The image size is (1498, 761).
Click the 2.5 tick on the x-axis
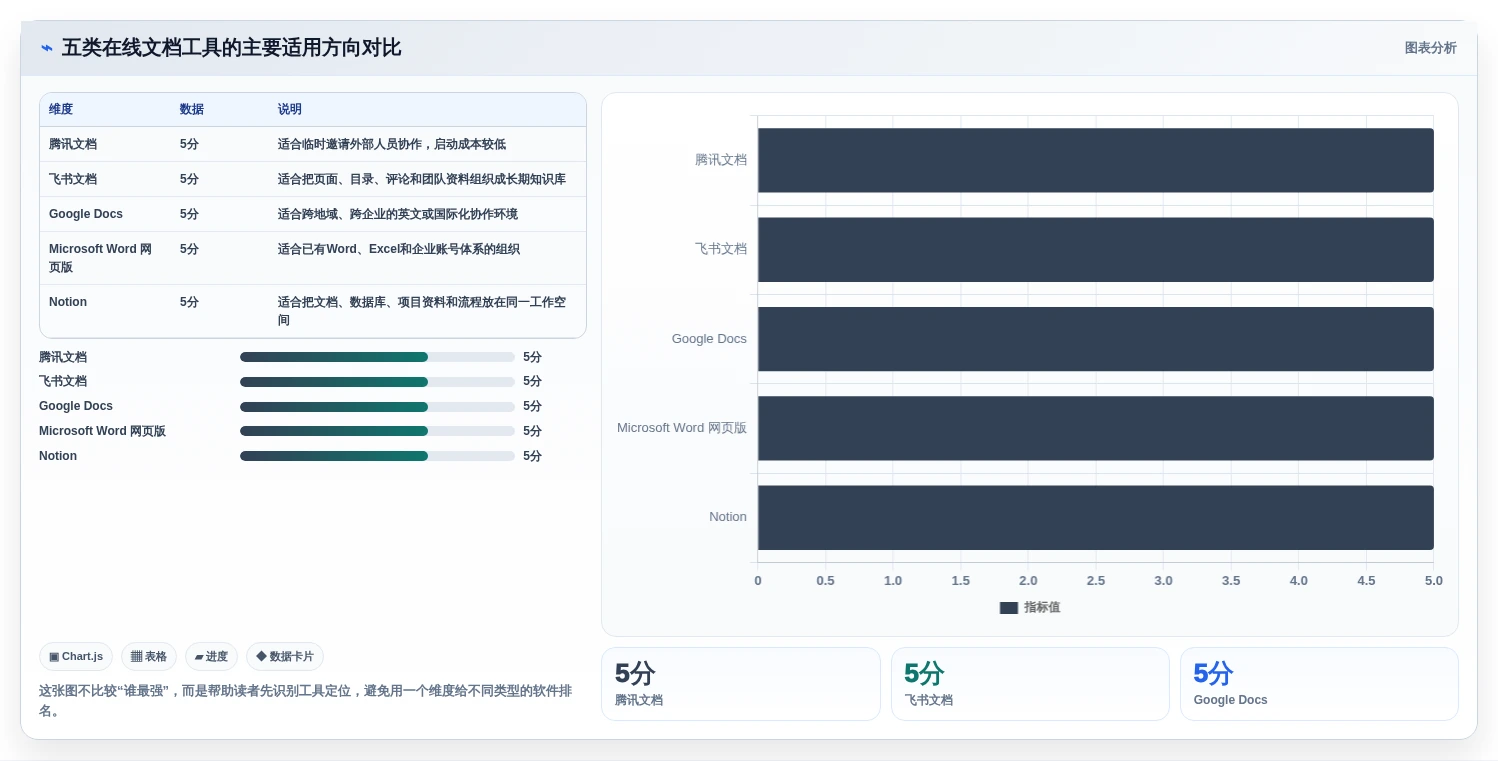point(1096,581)
